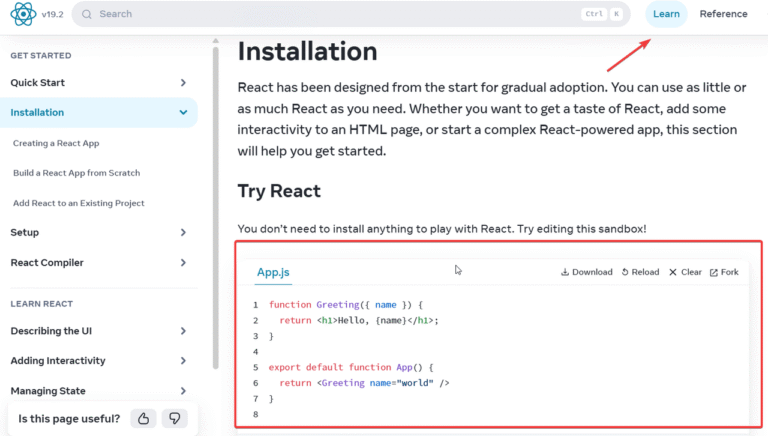Collapse the Installation section chevron
This screenshot has height=436, width=768.
point(183,113)
